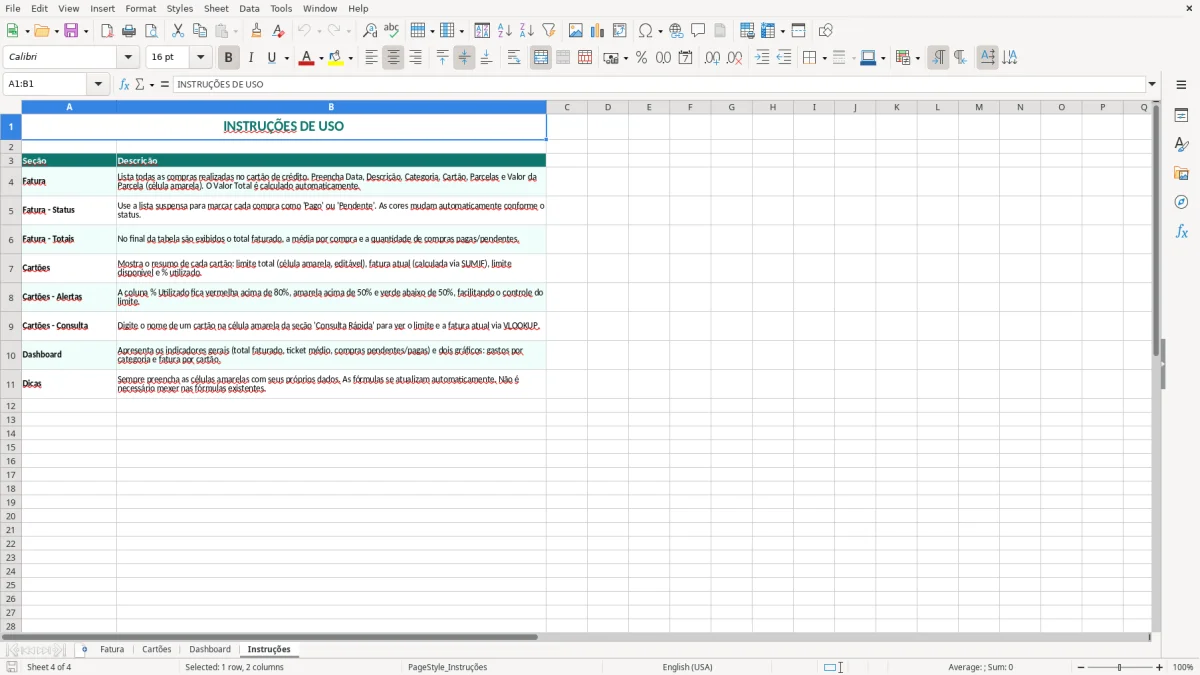Click the Export as PDF icon

(x=107, y=31)
